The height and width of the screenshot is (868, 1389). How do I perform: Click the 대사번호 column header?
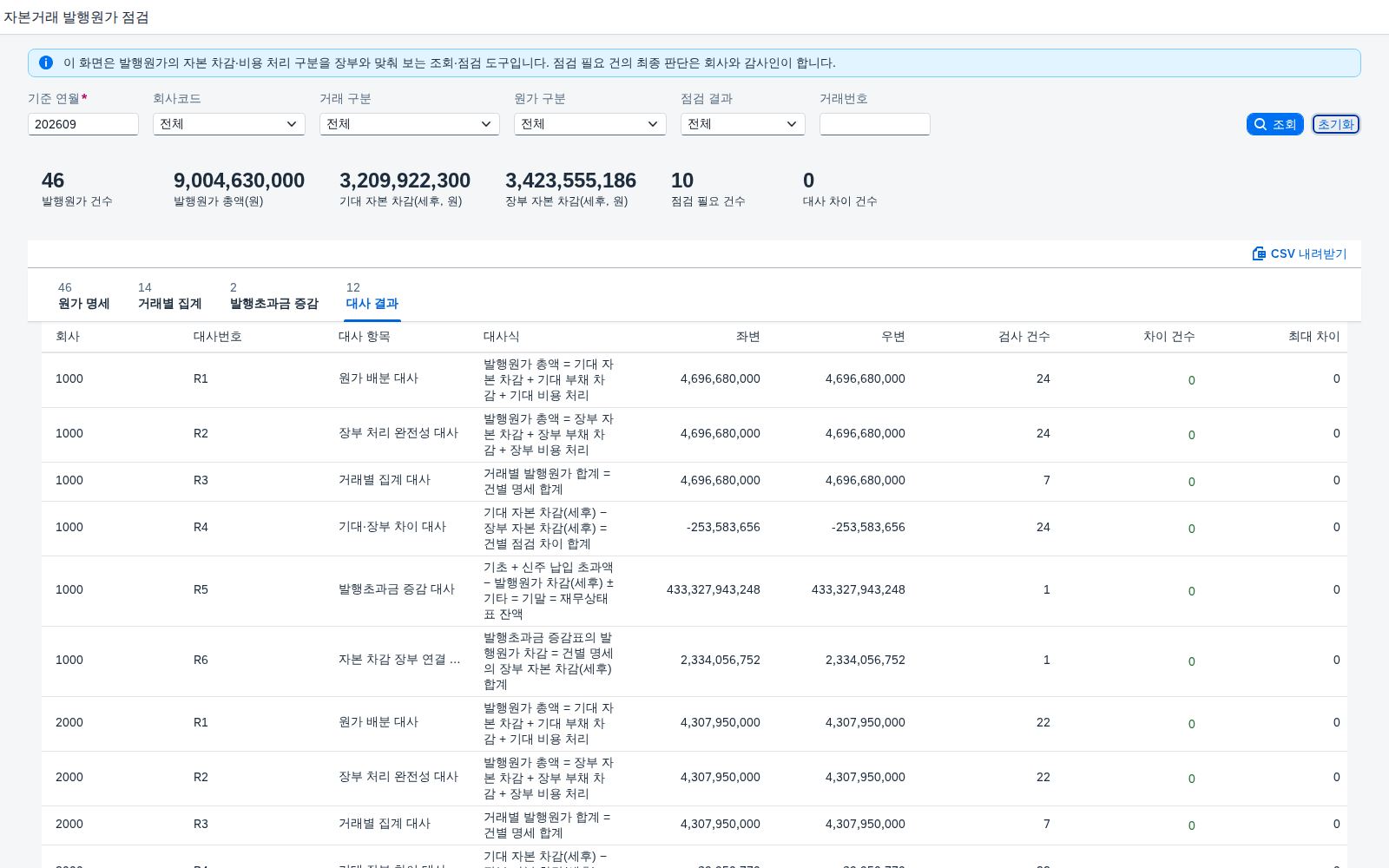pos(218,337)
